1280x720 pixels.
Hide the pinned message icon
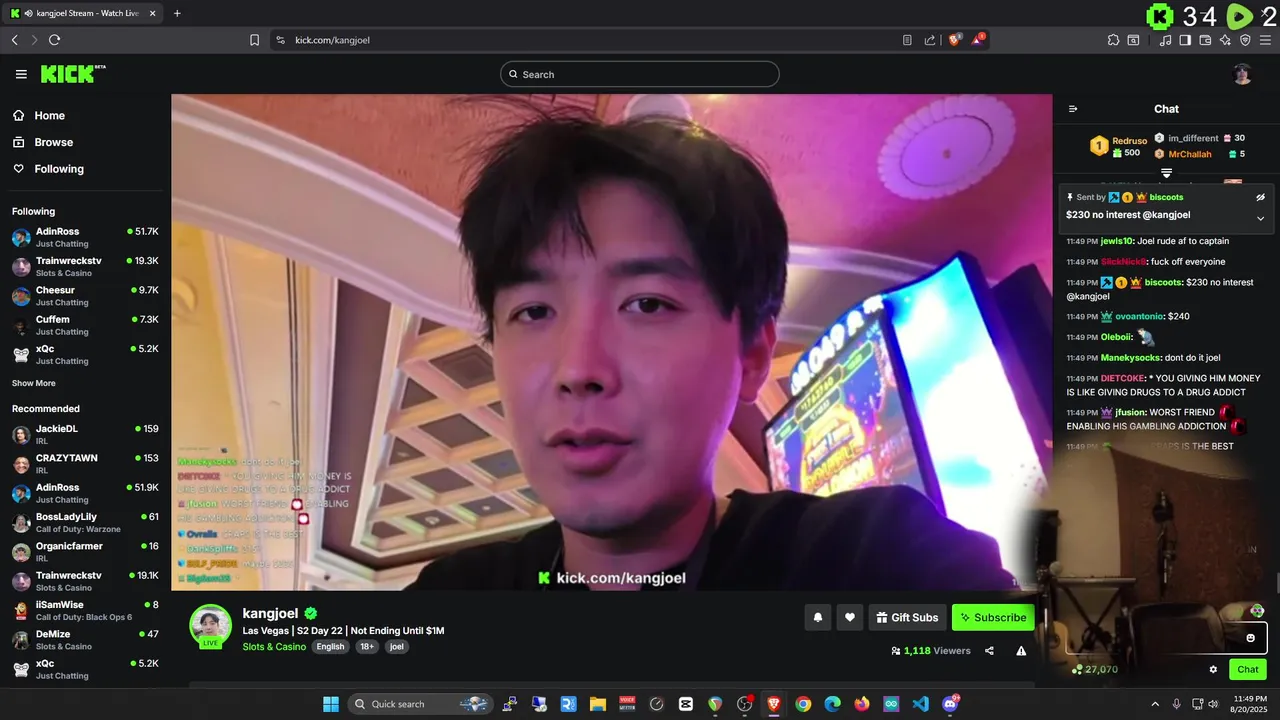1260,198
